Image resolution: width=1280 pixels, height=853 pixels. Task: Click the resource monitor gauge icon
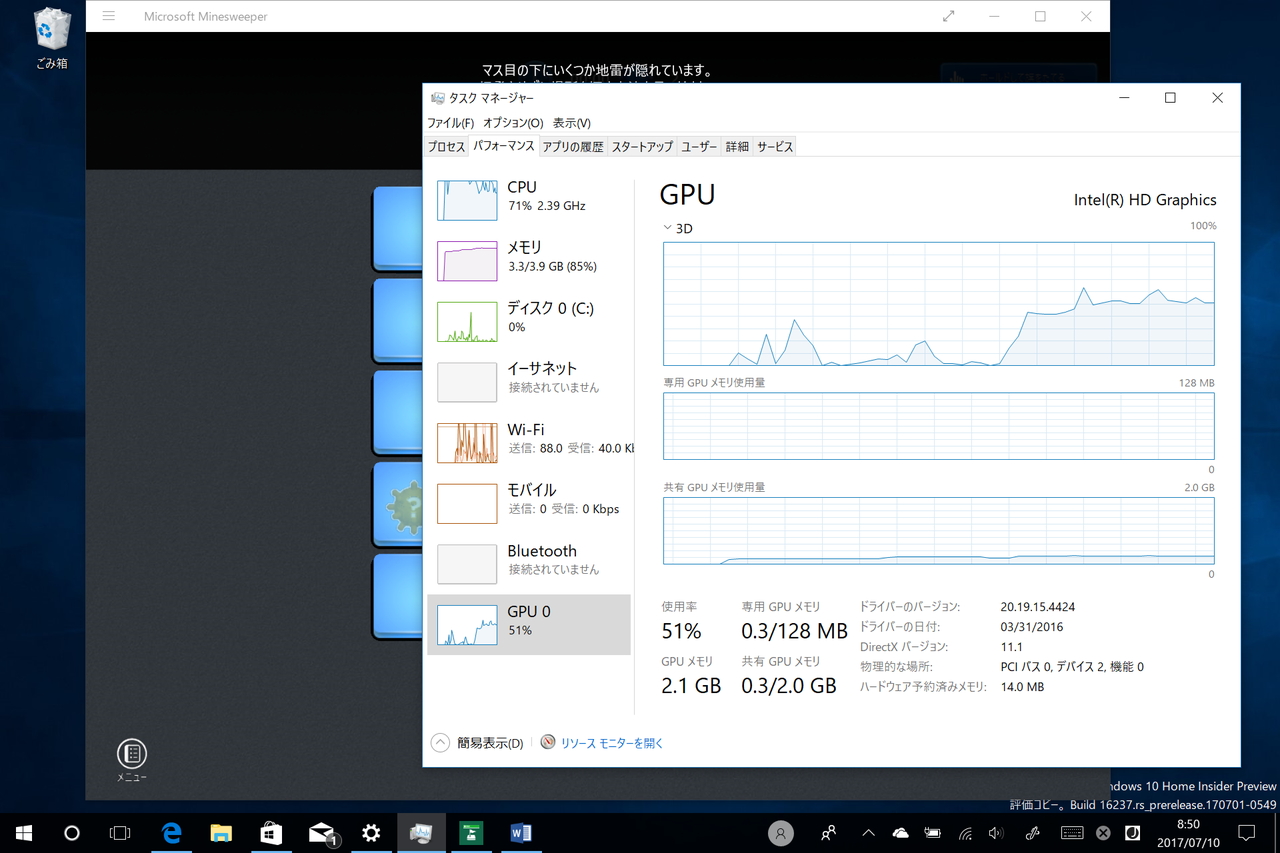pos(548,743)
